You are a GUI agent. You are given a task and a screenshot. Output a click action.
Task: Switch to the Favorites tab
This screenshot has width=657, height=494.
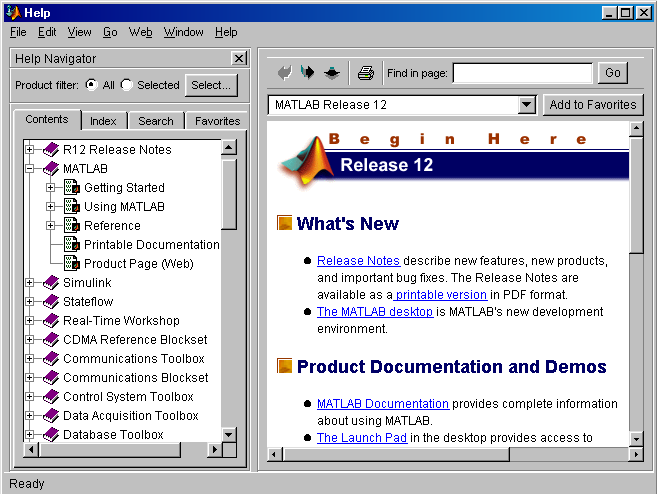coord(217,121)
